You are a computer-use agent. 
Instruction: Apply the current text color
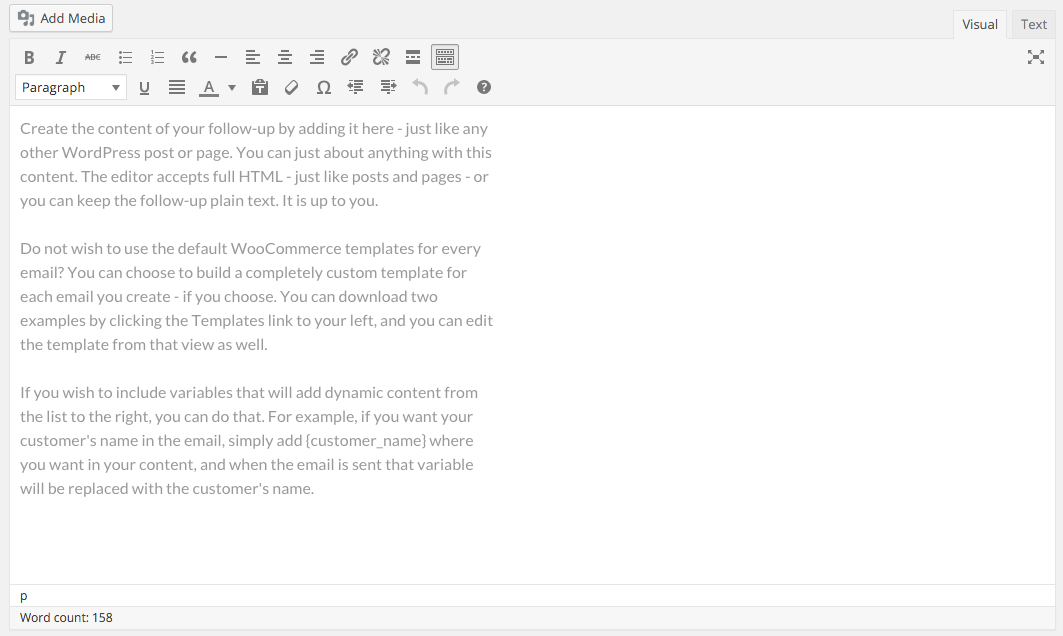(208, 88)
